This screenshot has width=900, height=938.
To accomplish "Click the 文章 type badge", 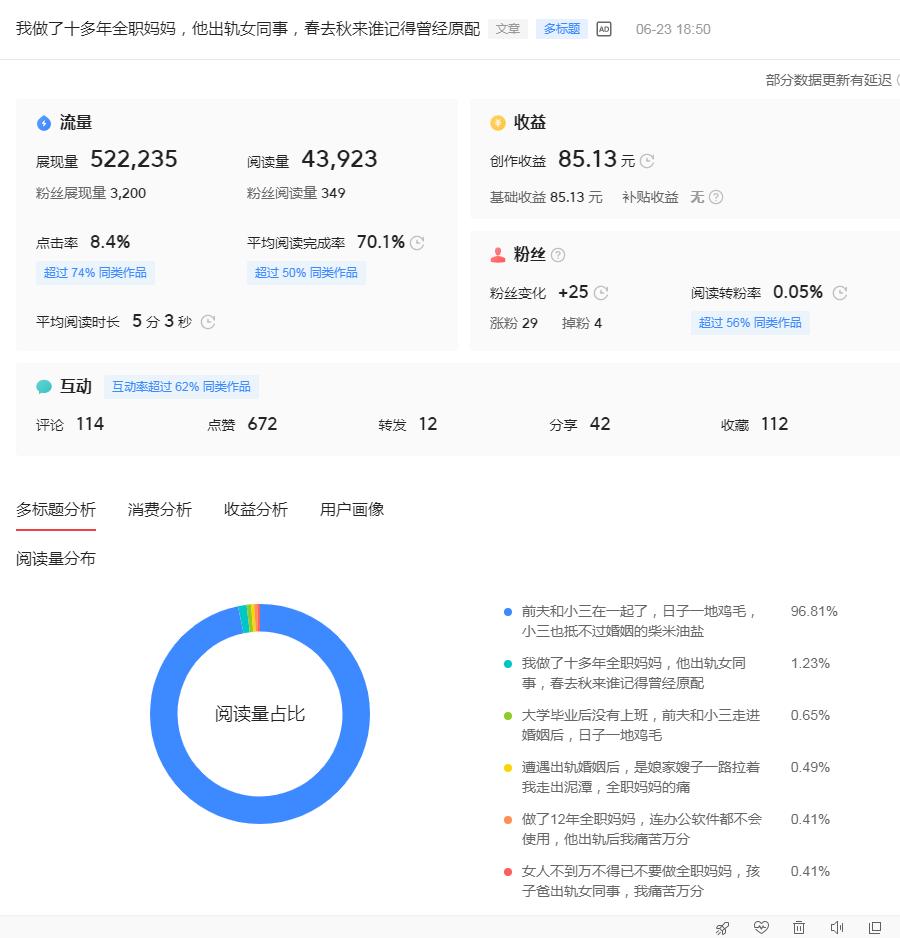I will coord(507,29).
